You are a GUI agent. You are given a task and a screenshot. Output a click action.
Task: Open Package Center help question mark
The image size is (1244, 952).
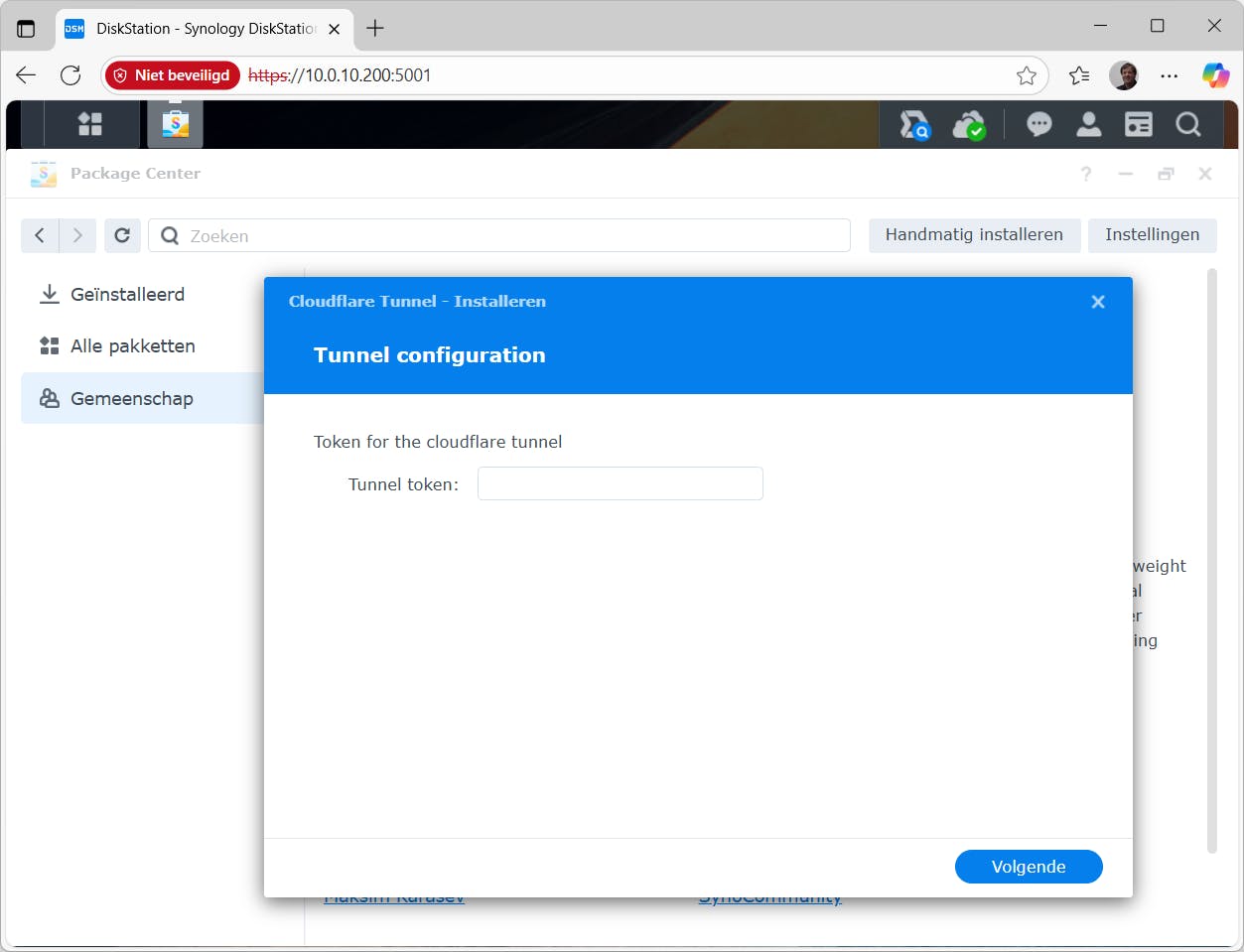(x=1086, y=174)
